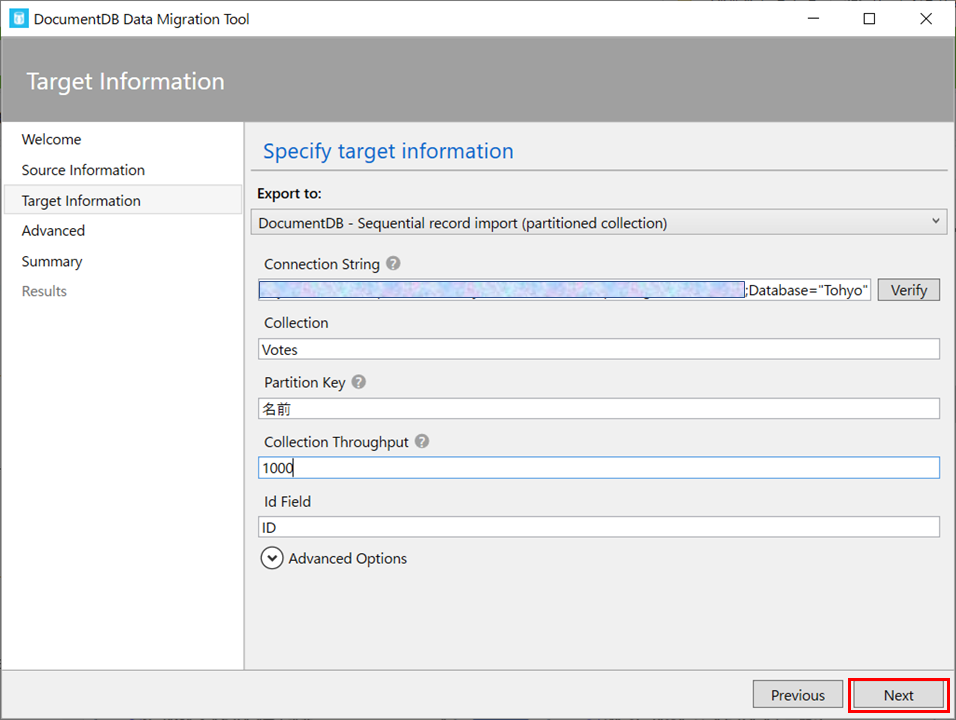The height and width of the screenshot is (720, 956).
Task: Expand Advanced Options chevron
Action: (272, 558)
